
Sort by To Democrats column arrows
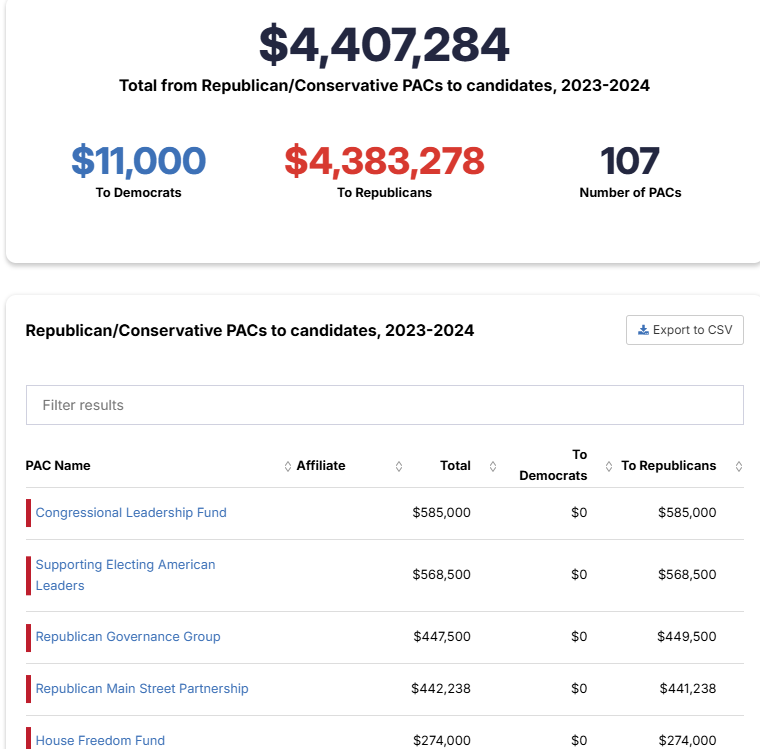[609, 466]
